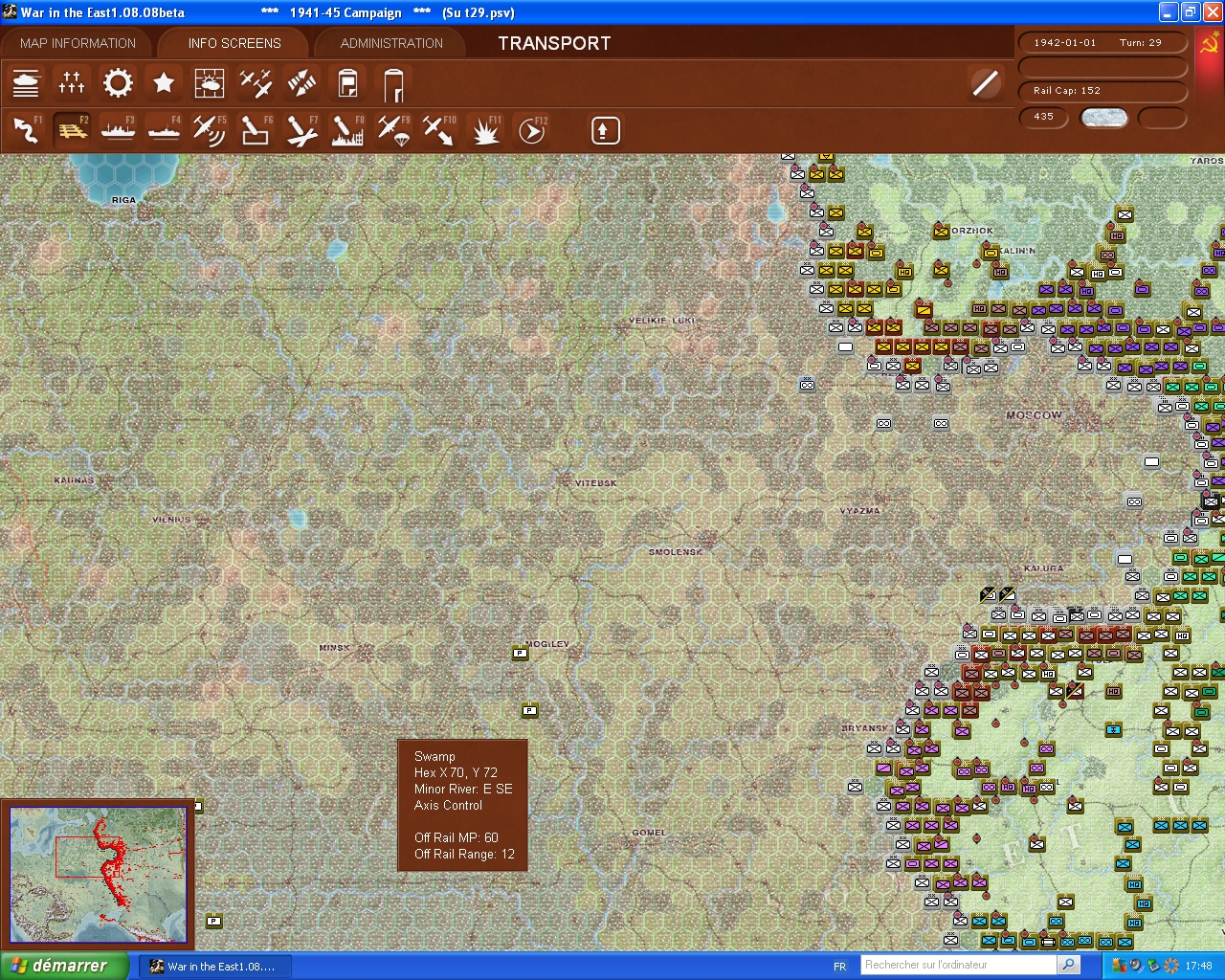Image resolution: width=1225 pixels, height=980 pixels.
Task: Click the taskbar search magnifier button
Action: [x=1069, y=965]
